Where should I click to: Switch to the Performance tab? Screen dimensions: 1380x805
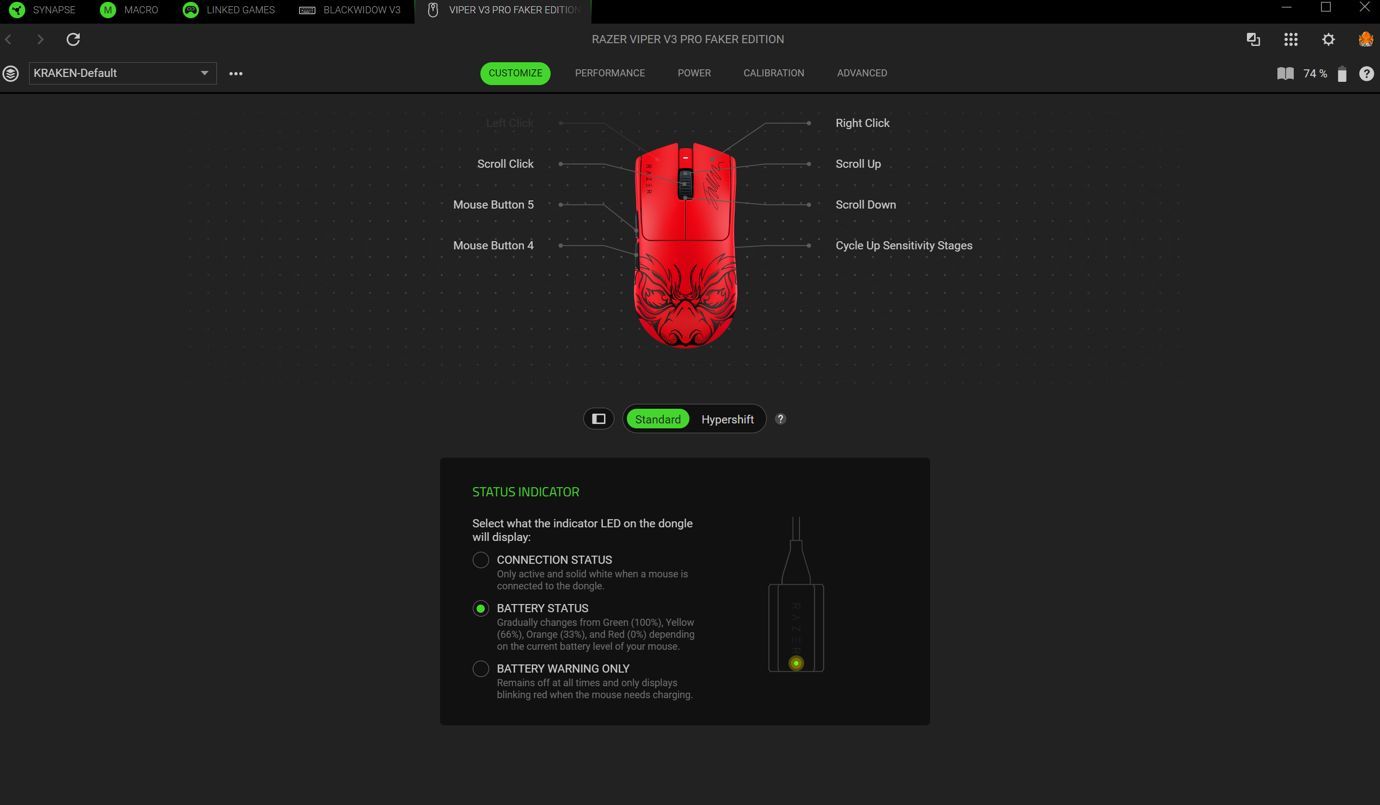tap(609, 73)
